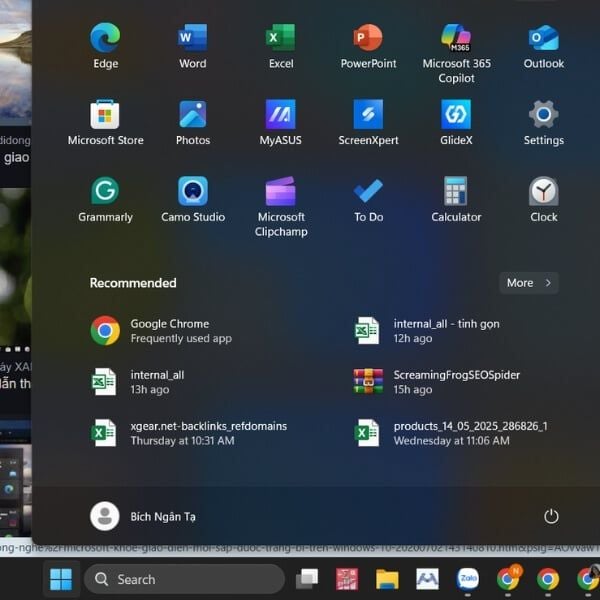Open ScreenXpert app
The height and width of the screenshot is (600, 600).
[368, 123]
